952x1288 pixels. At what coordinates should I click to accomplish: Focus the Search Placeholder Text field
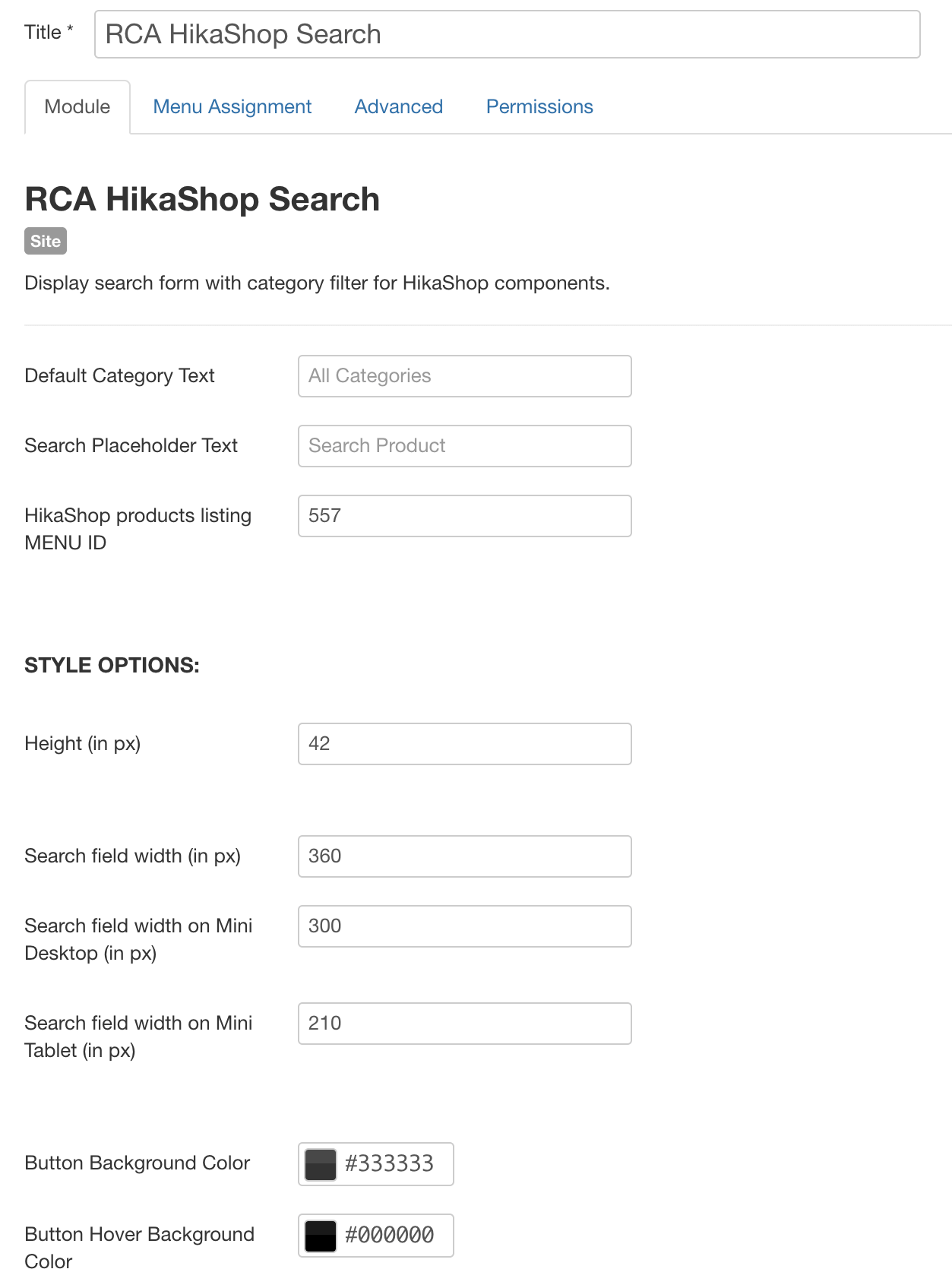click(465, 446)
